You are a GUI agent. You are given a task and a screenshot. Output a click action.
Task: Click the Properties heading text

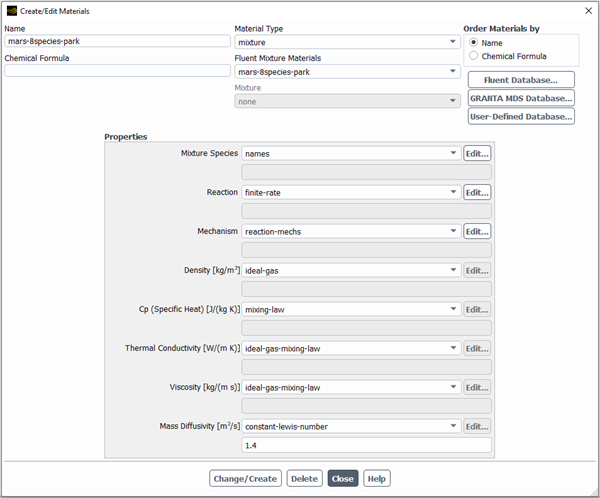coord(126,137)
